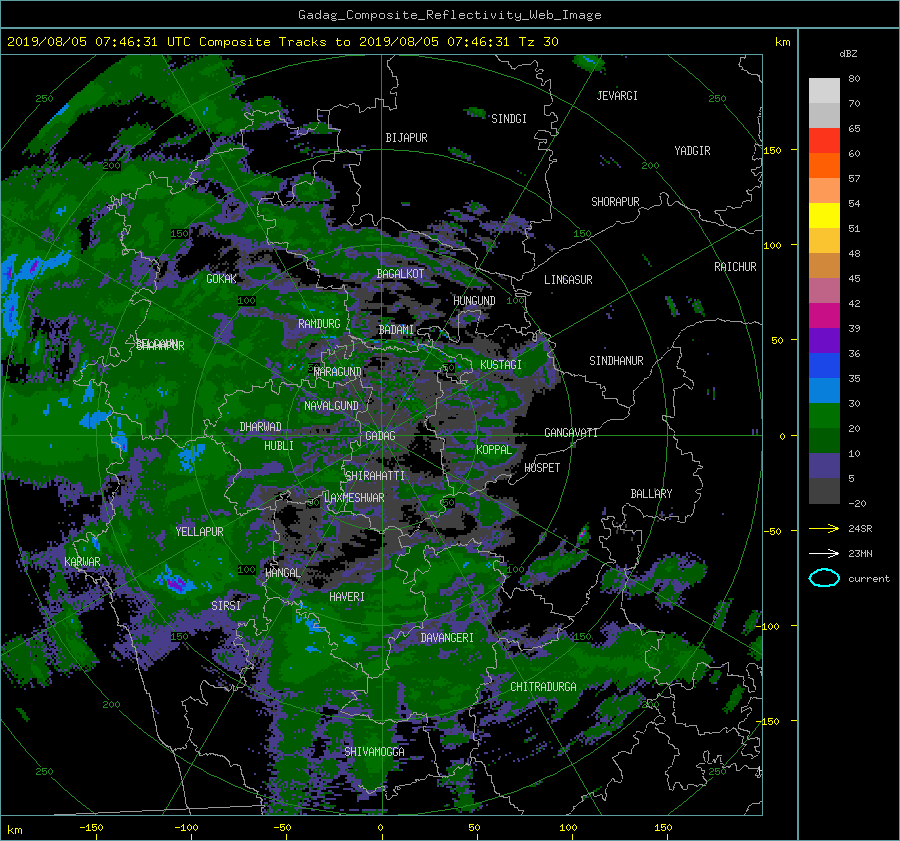
Task: Click the 80 dBZ light gray legend swatch
Action: 824,90
